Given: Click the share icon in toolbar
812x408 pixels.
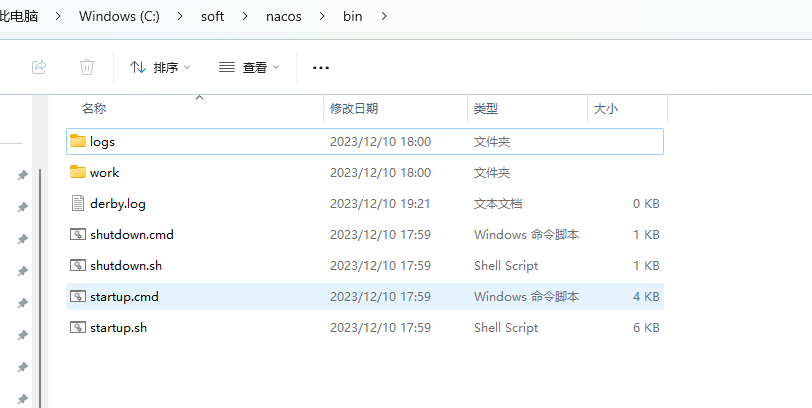Looking at the screenshot, I should pos(39,67).
